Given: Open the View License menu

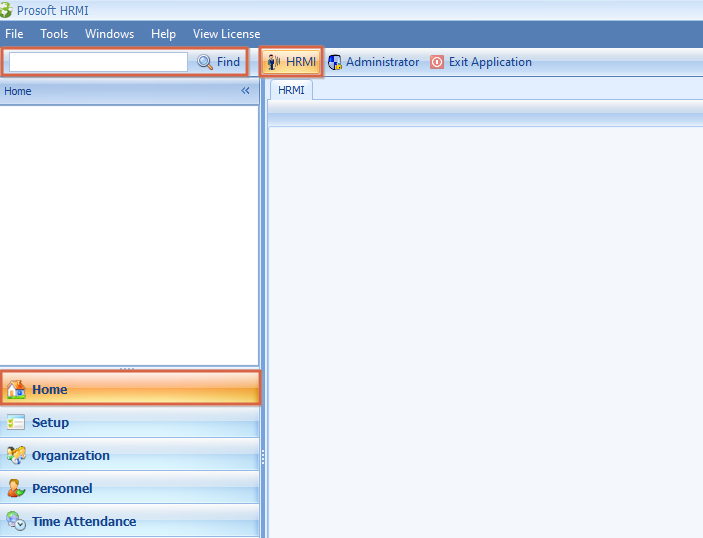Looking at the screenshot, I should pos(227,34).
